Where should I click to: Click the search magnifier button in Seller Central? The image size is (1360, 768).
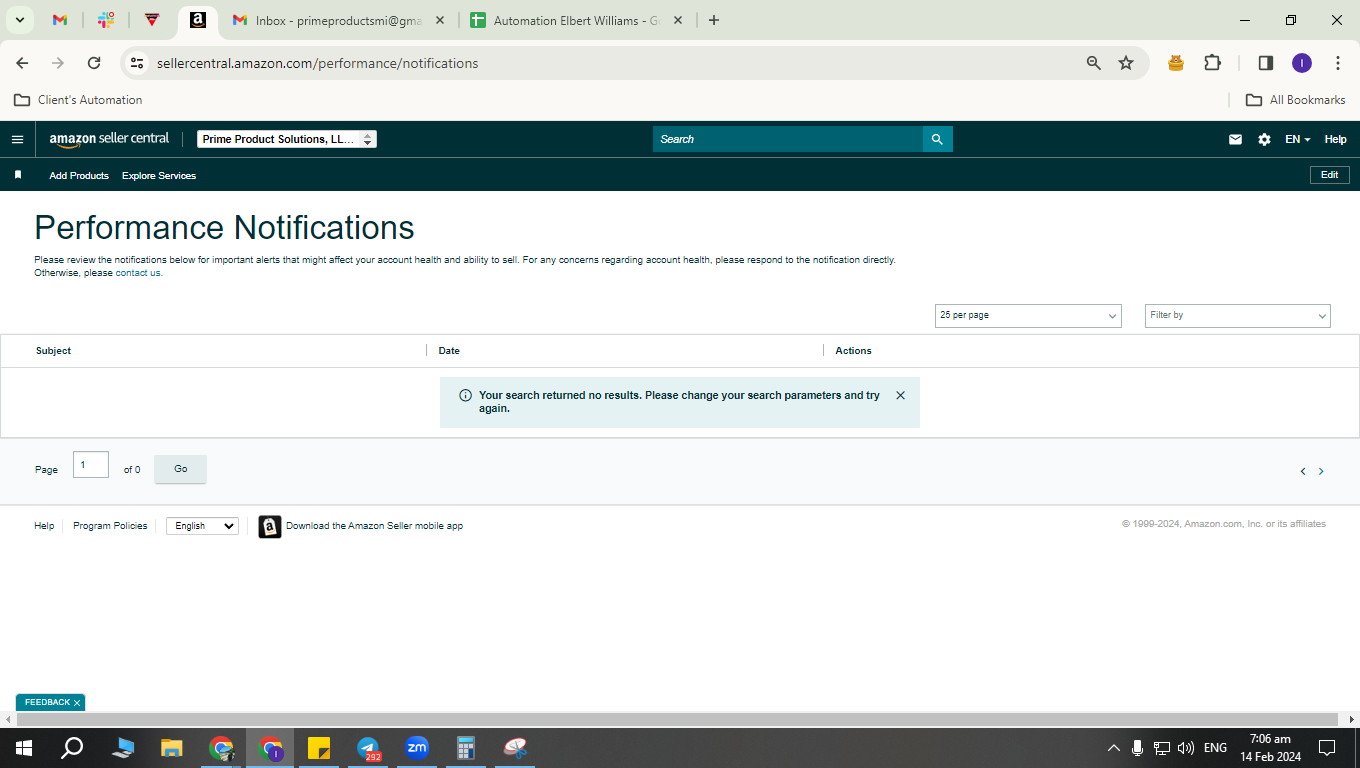point(937,139)
